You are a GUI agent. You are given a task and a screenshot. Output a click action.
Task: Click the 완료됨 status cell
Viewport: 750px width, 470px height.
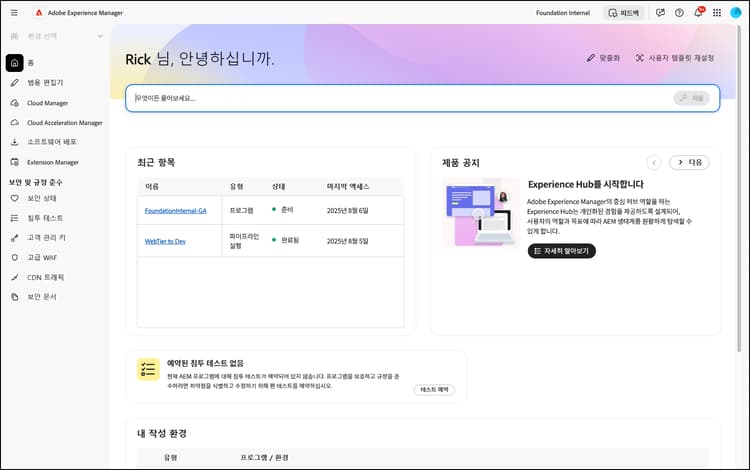click(x=285, y=240)
